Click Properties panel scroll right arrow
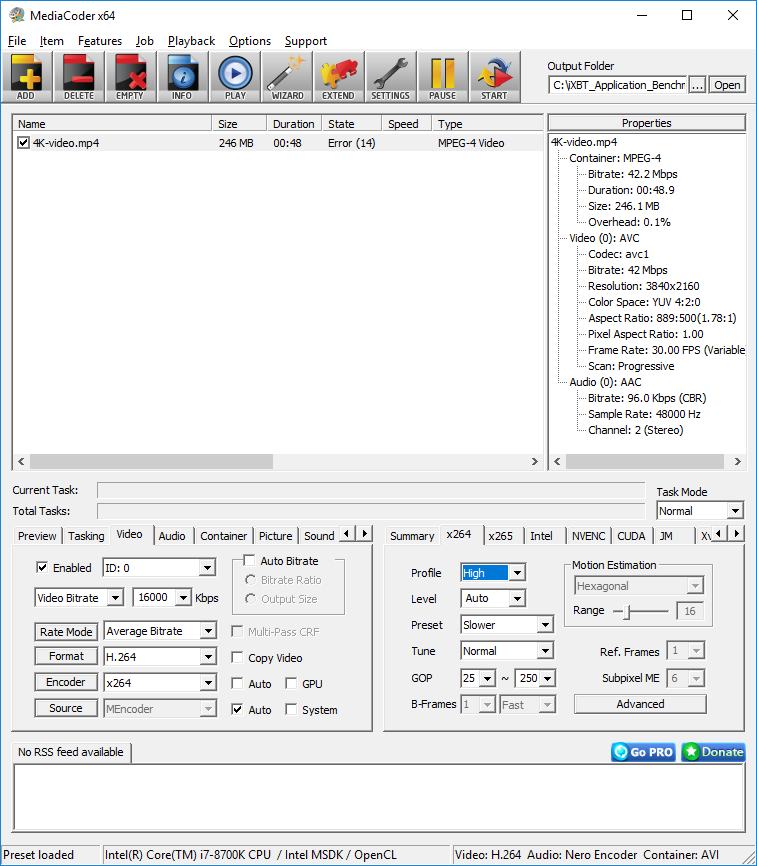 737,461
